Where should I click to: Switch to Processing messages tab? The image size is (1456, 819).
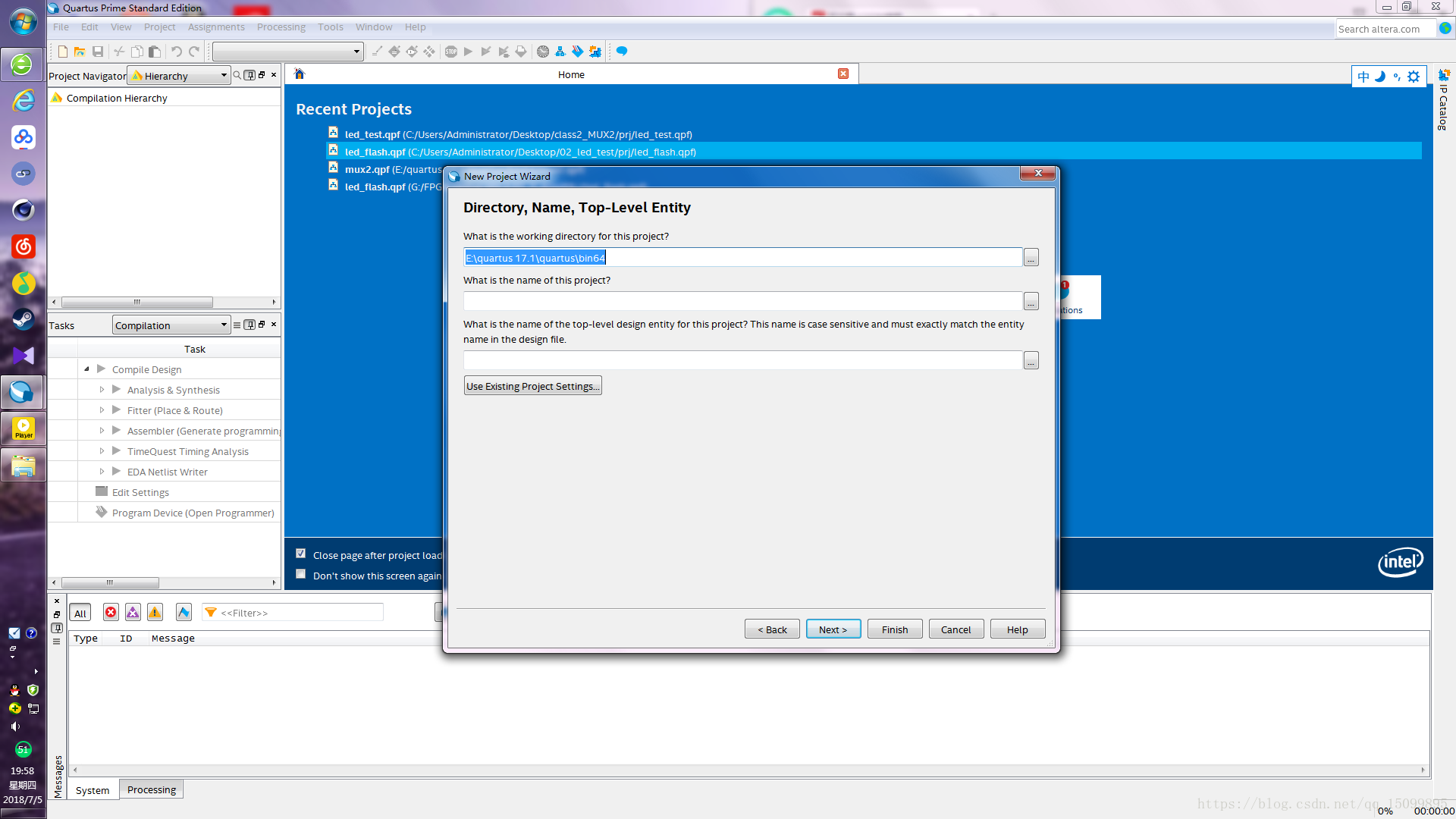point(152,789)
